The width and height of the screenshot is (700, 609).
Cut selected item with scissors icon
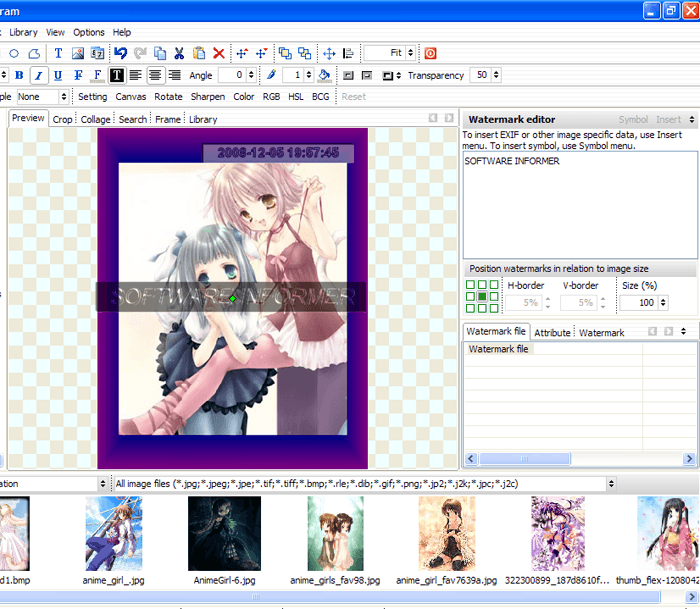point(179,54)
